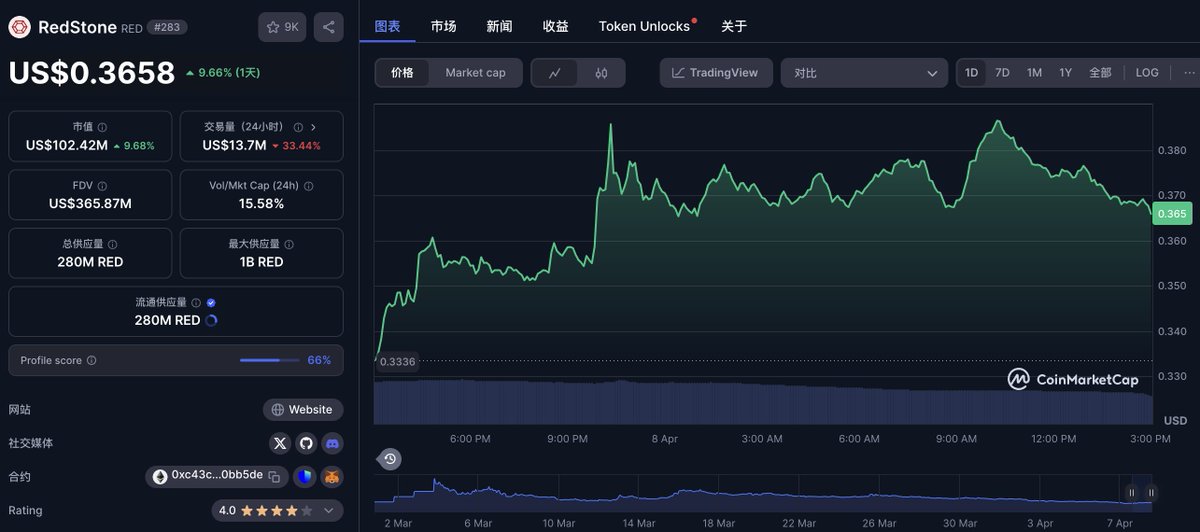
Task: Open 24-hour volume details arrow
Action: point(313,128)
